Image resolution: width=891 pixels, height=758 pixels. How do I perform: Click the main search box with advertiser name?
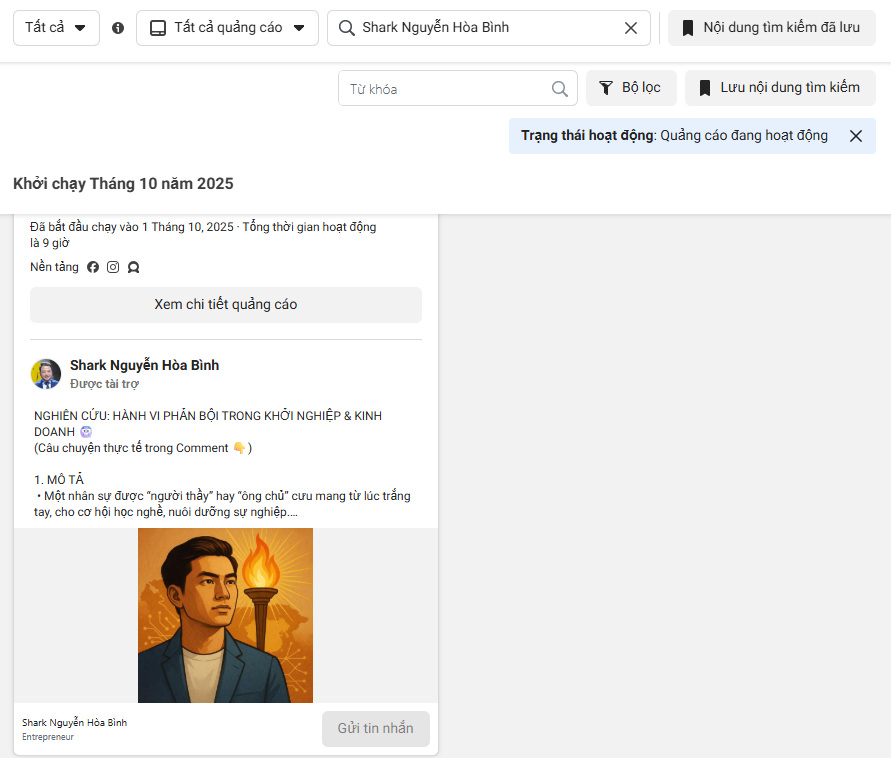480,28
